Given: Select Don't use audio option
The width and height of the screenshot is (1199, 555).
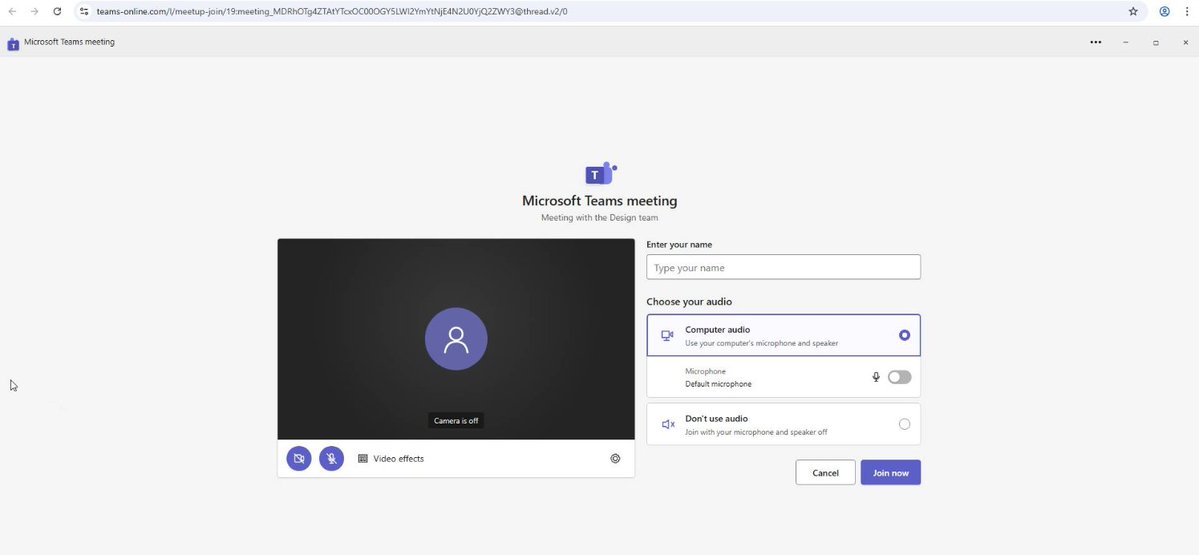Looking at the screenshot, I should pyautogui.click(x=783, y=424).
